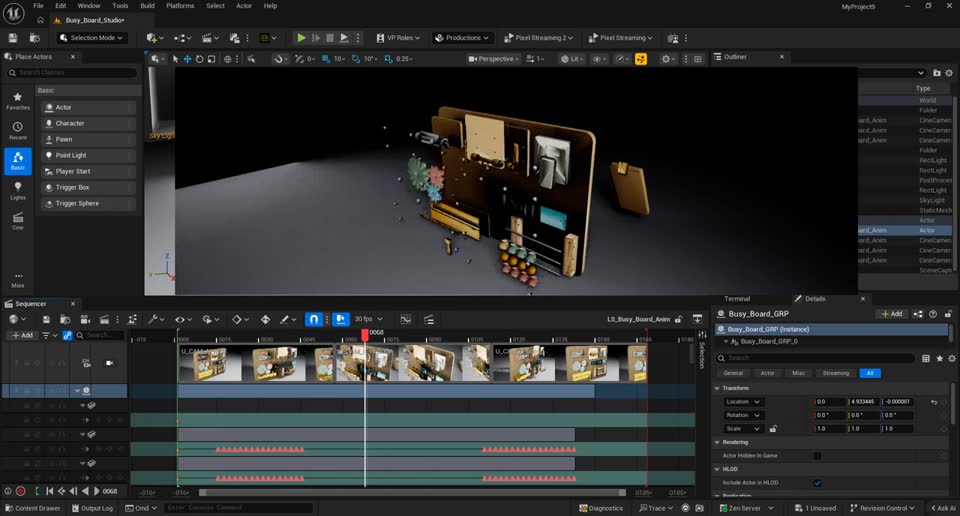
Task: Open the viewport layout grid icon
Action: (x=697, y=59)
